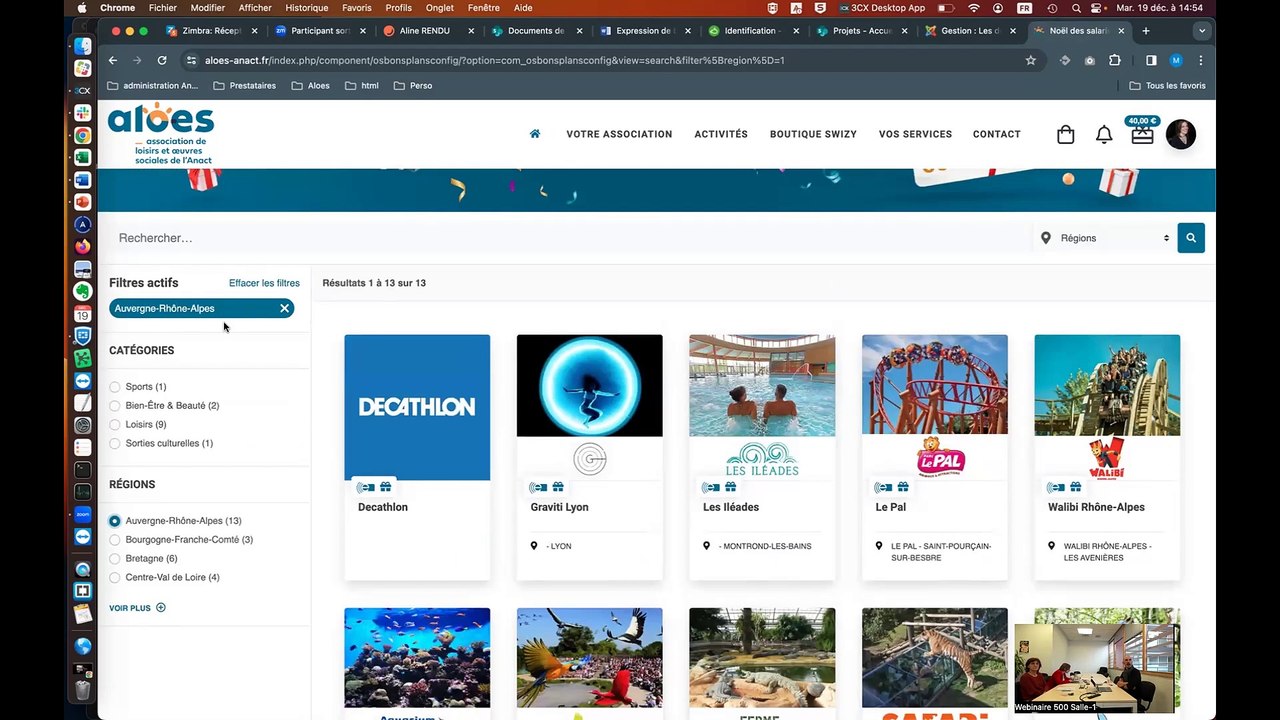Click the blue search magnifier button
The image size is (1280, 720).
pos(1191,238)
